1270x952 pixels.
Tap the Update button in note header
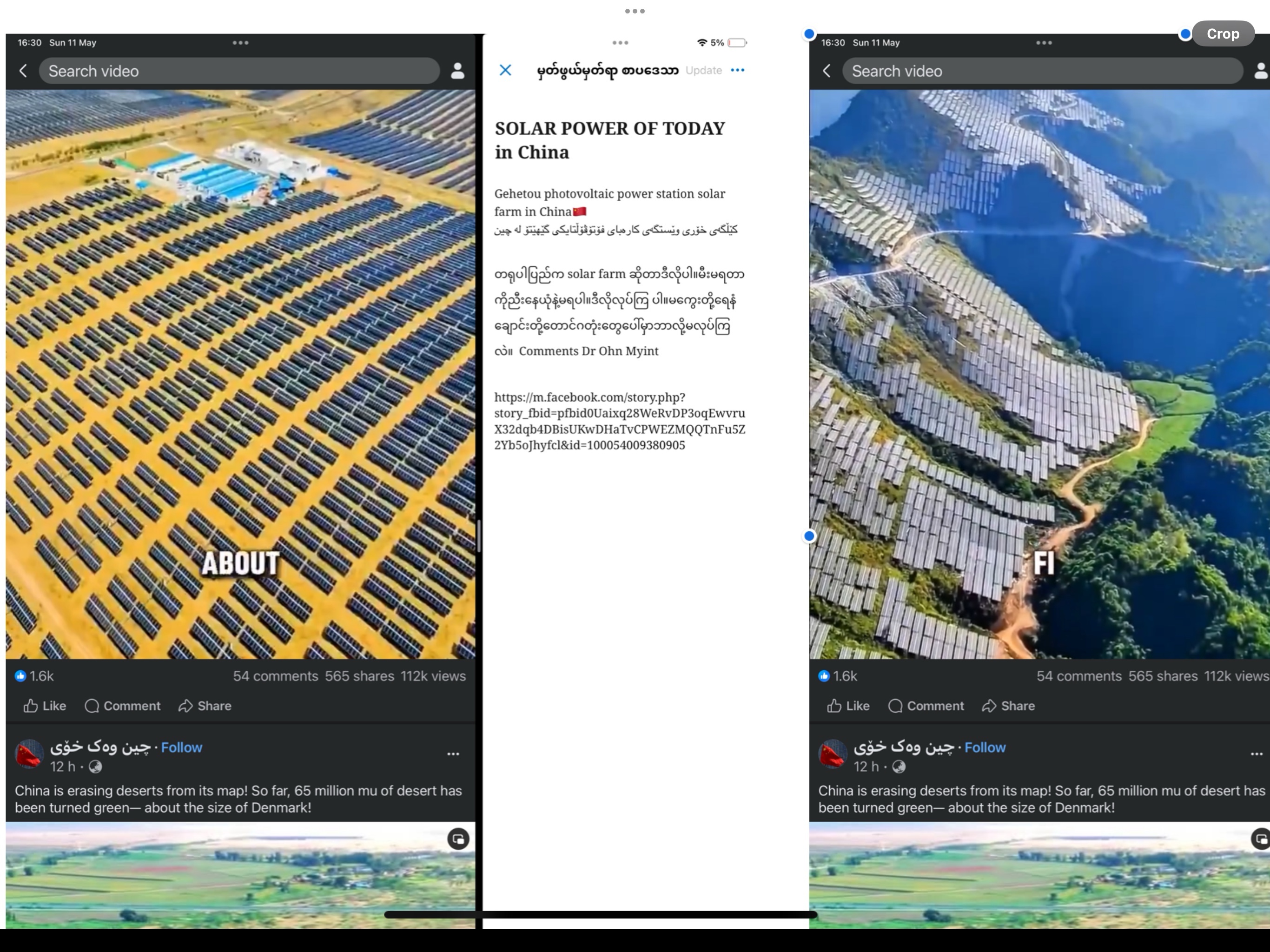pos(703,70)
